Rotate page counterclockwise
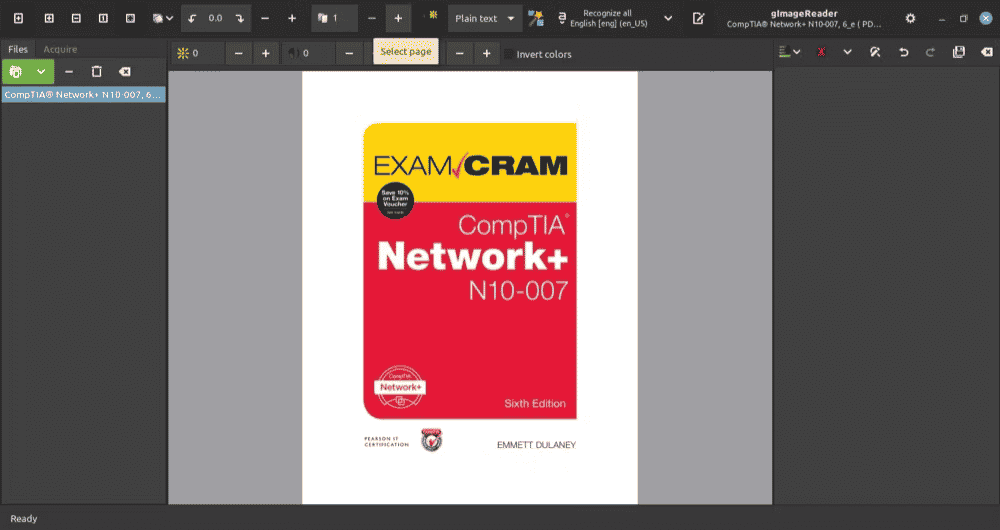 click(192, 18)
